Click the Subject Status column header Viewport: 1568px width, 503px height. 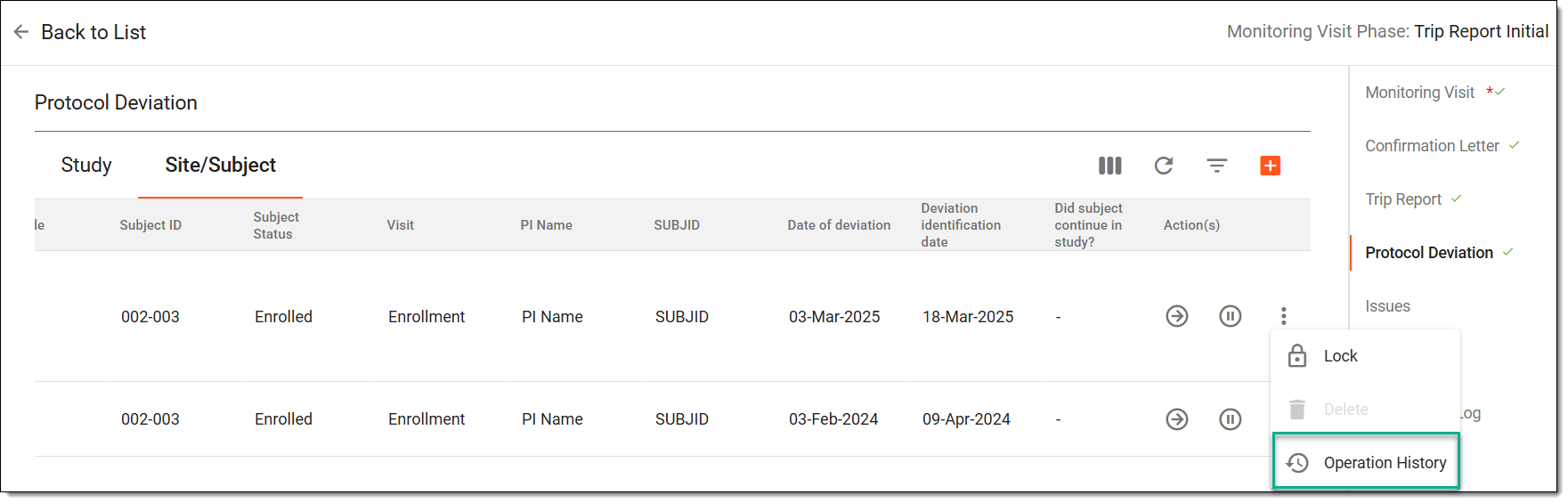pos(276,225)
